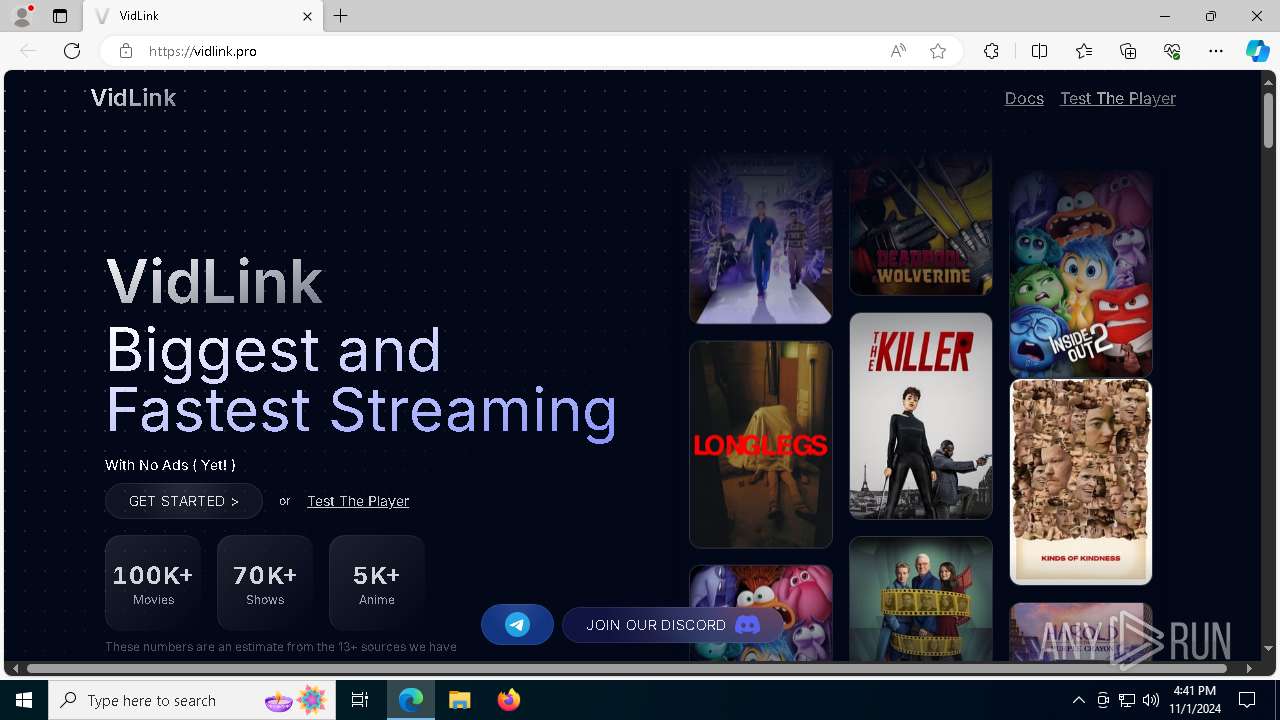Select the Inside Out 2 poster

1081,274
